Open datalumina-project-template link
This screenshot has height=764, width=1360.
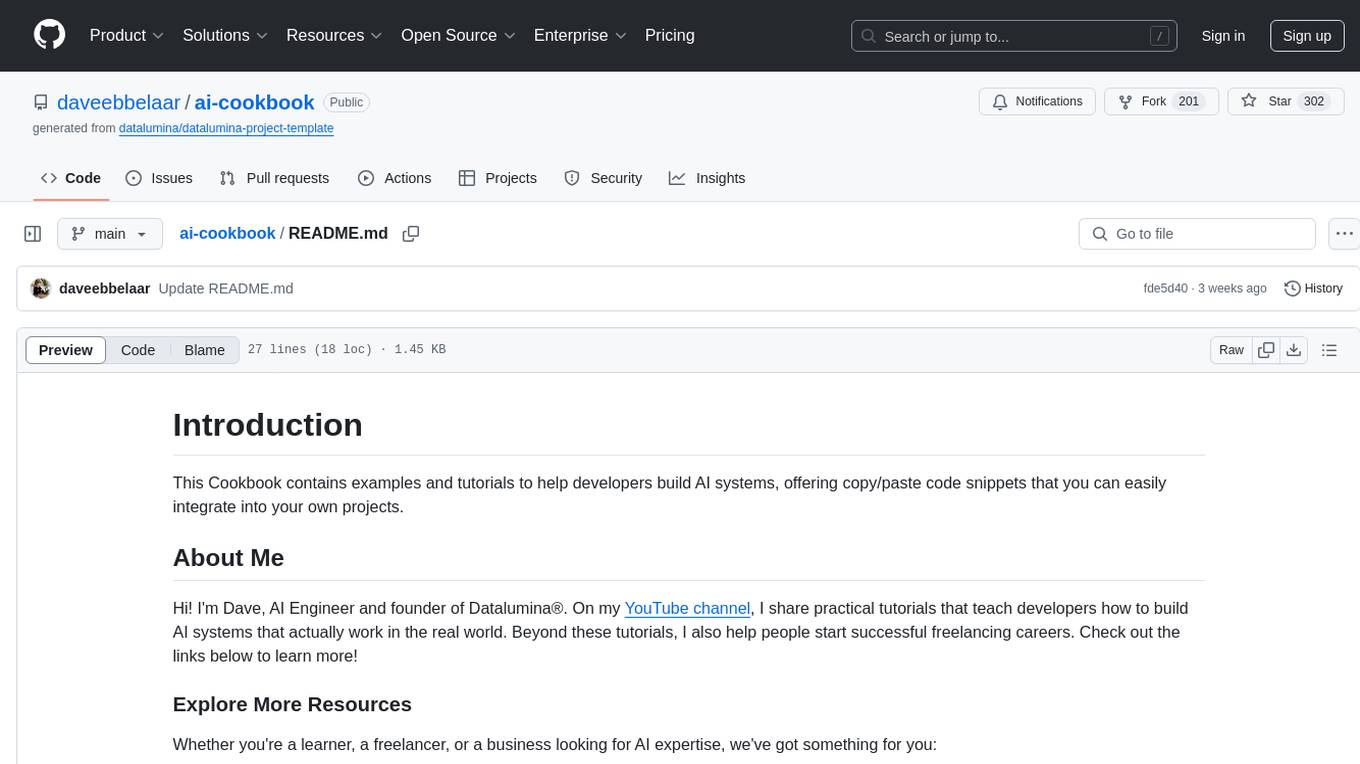pyautogui.click(x=226, y=128)
